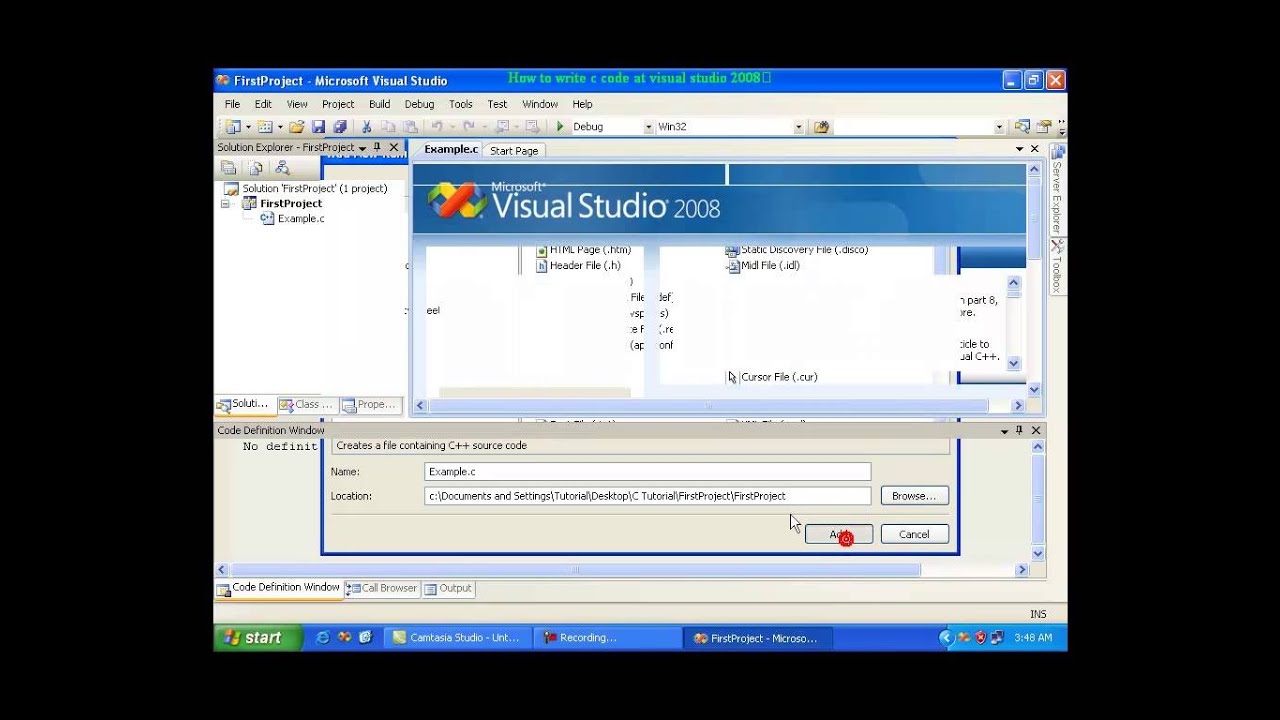The height and width of the screenshot is (720, 1280).
Task: Open the Property Manager panel tab
Action: pos(369,404)
